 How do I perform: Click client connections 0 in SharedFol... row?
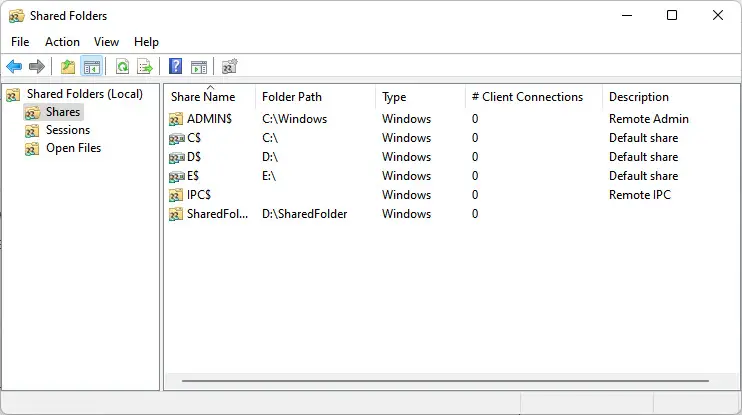(475, 213)
